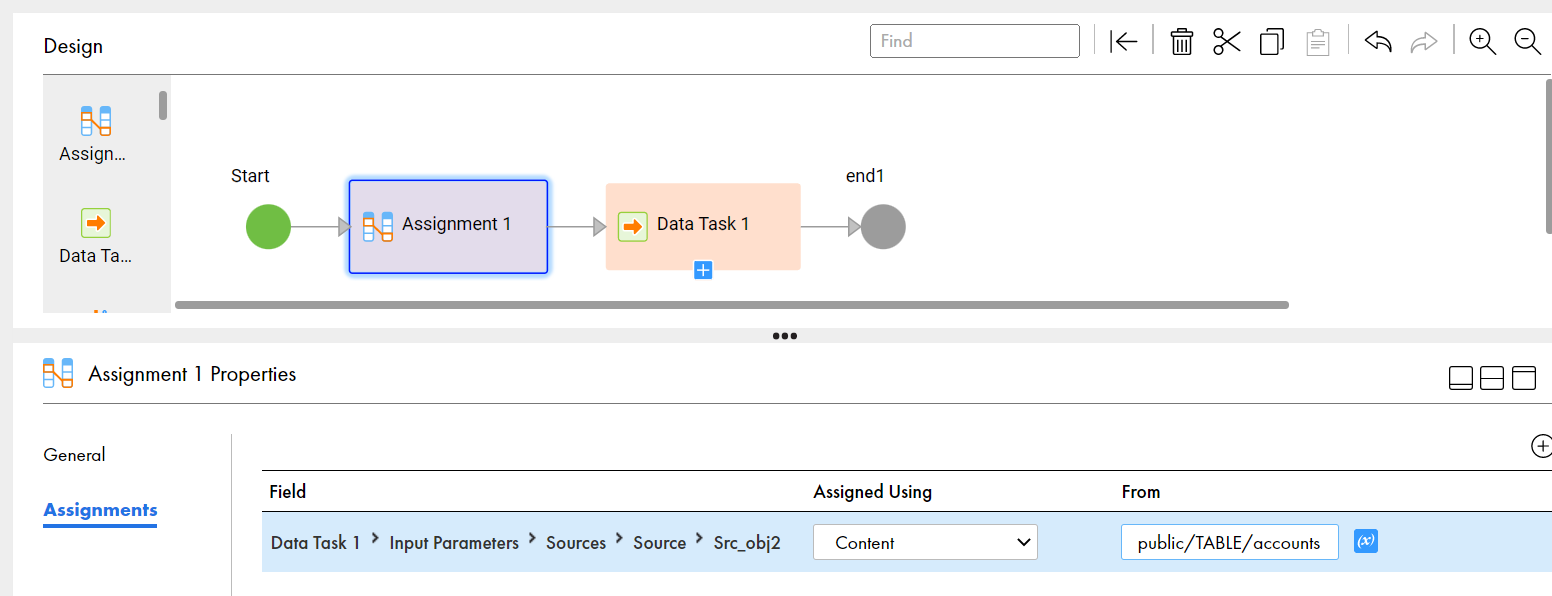Viewport: 1552px width, 596px height.
Task: Maximize properties panel with top-bar layout icon
Action: click(x=1523, y=378)
